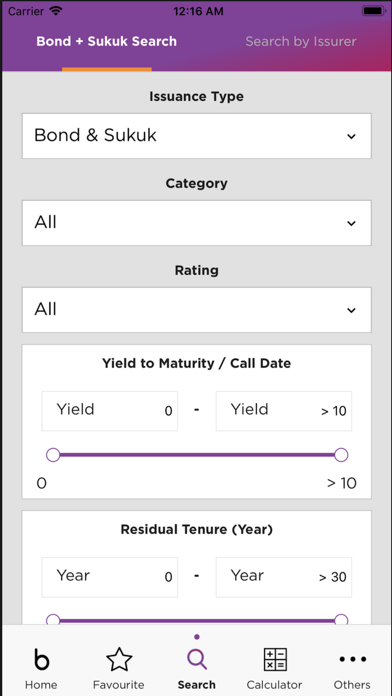Viewport: 392px width, 696px height.
Task: Expand the Issuance Type dropdown
Action: pyautogui.click(x=197, y=136)
